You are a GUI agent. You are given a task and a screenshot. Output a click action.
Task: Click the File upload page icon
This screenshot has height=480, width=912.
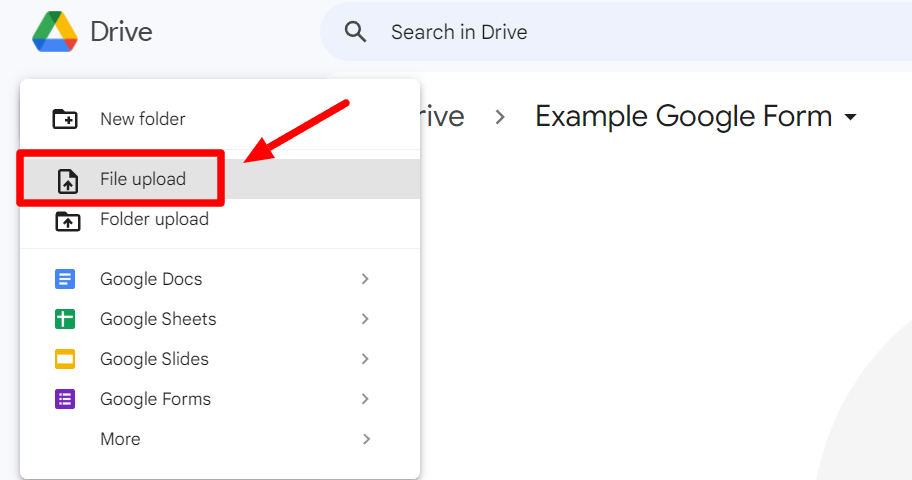click(x=68, y=180)
